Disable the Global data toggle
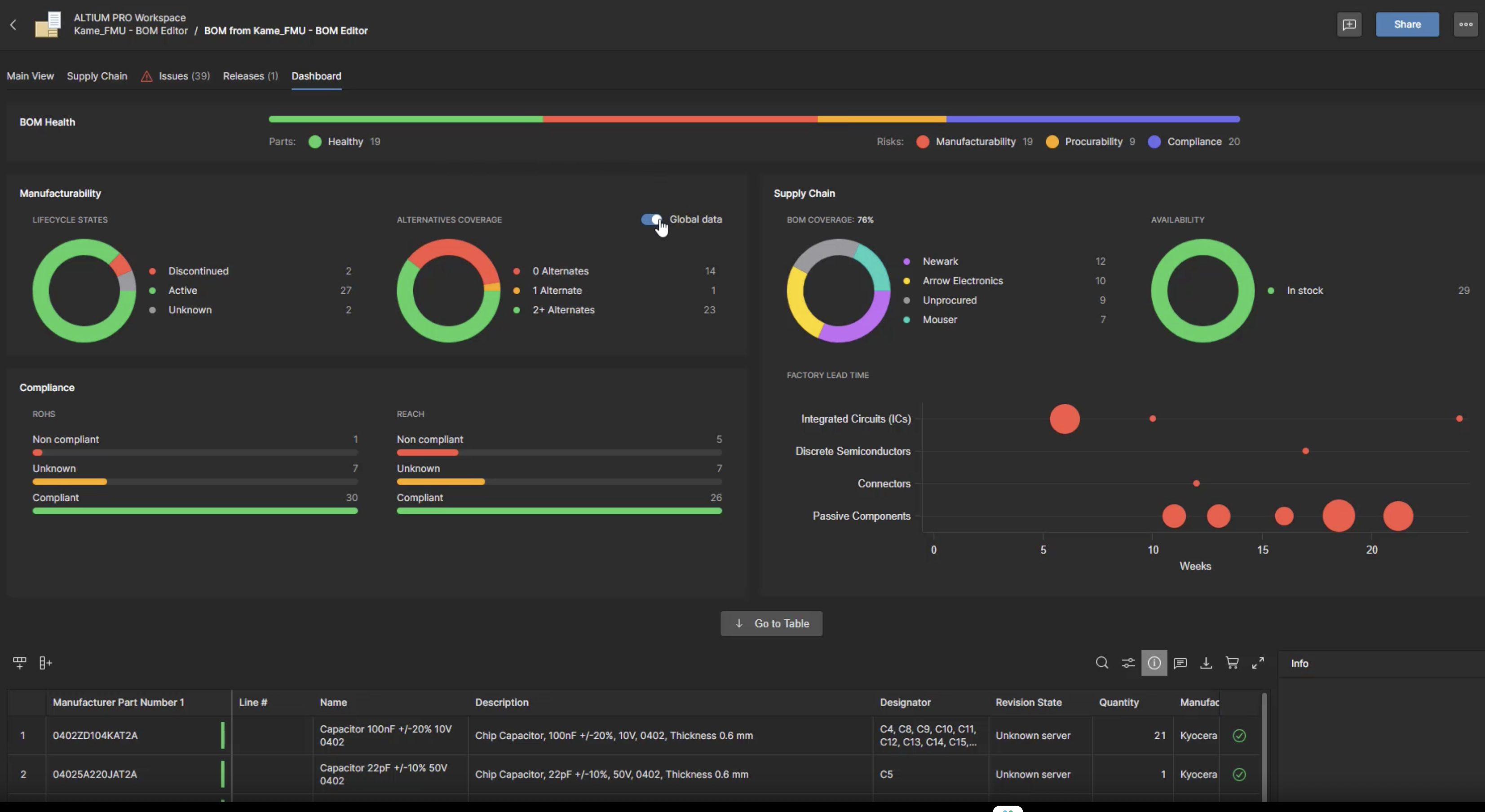 652,220
